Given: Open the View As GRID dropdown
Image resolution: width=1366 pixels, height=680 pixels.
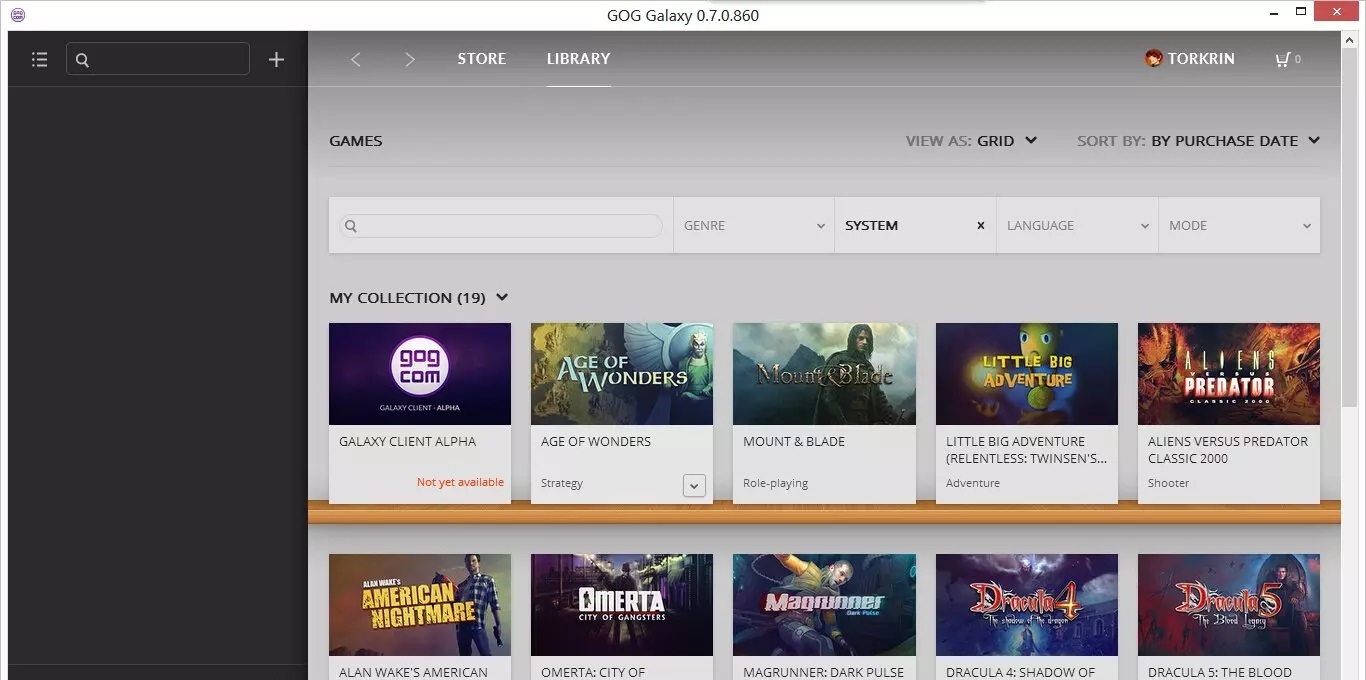Looking at the screenshot, I should [x=971, y=141].
